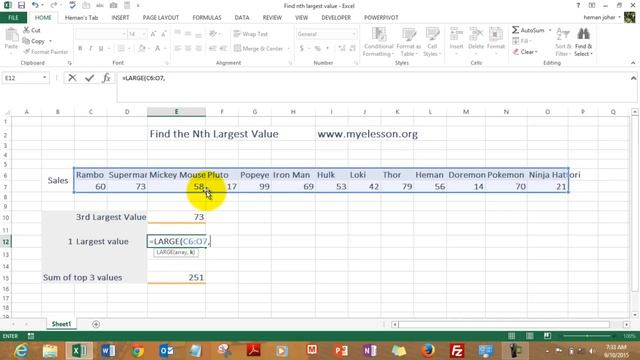Click the Format as Table icon

click(x=409, y=34)
